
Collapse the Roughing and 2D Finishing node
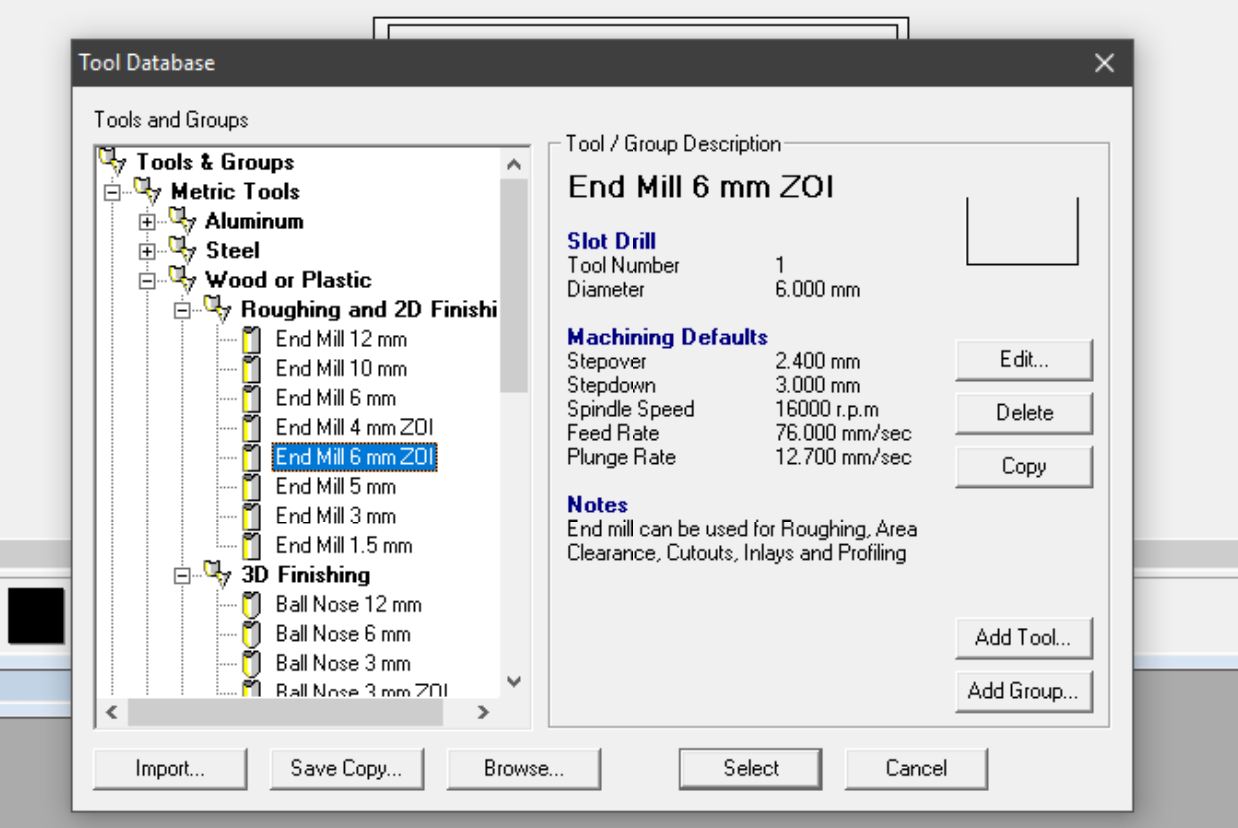[183, 309]
